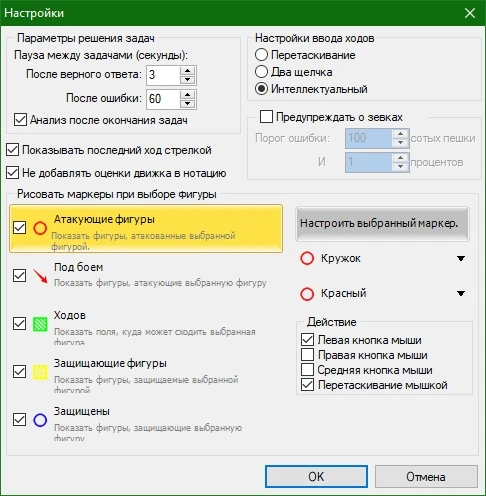The image size is (486, 496).
Task: Open the Красный color dropdown
Action: coord(461,293)
